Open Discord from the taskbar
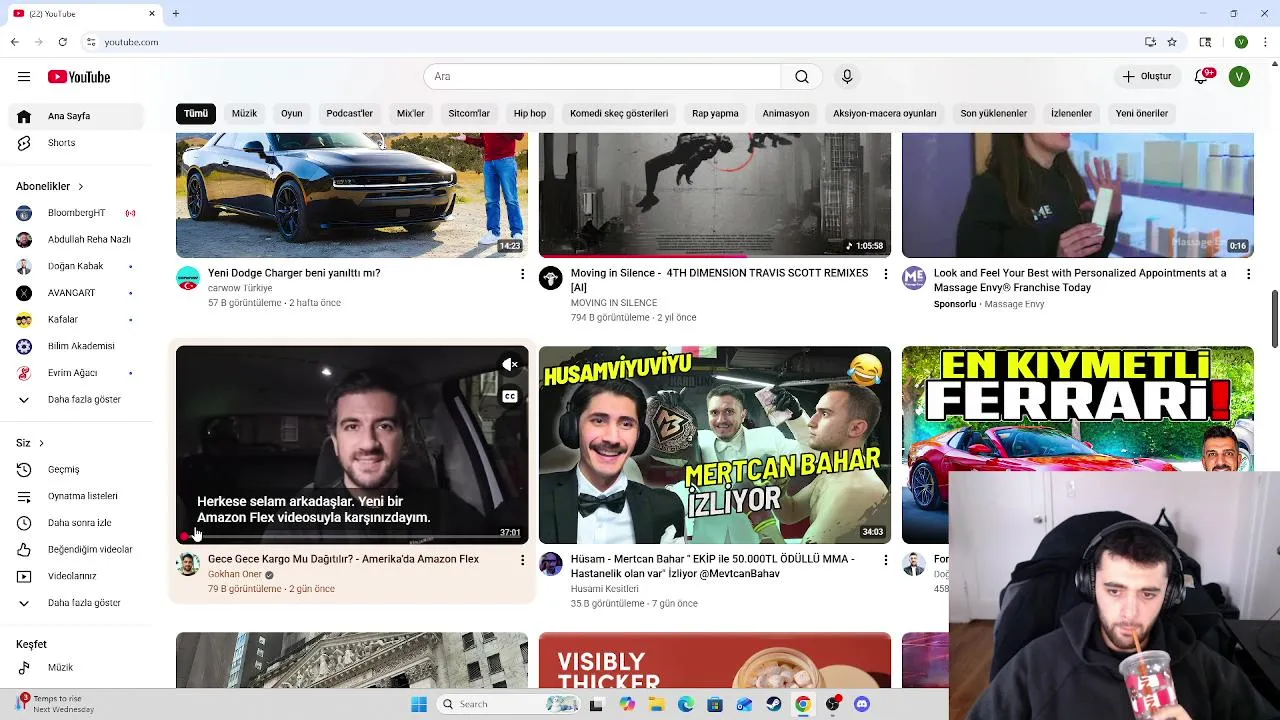 [862, 704]
